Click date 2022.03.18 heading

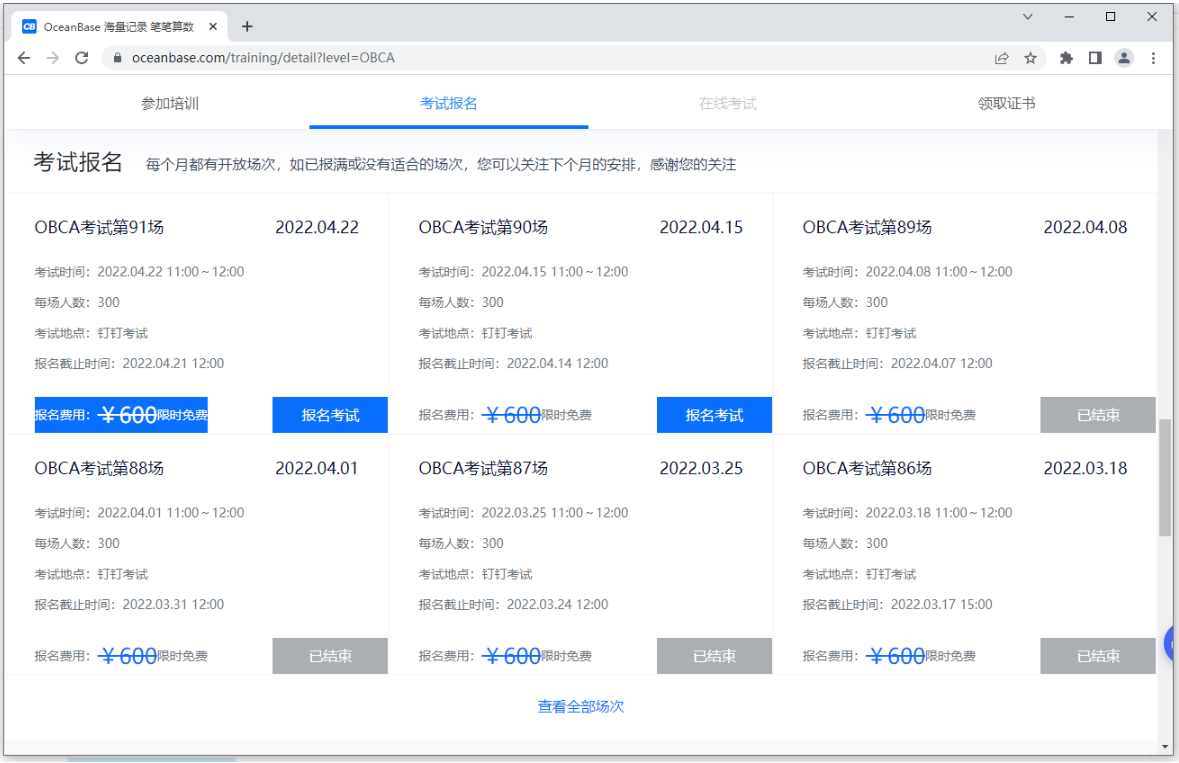1085,468
